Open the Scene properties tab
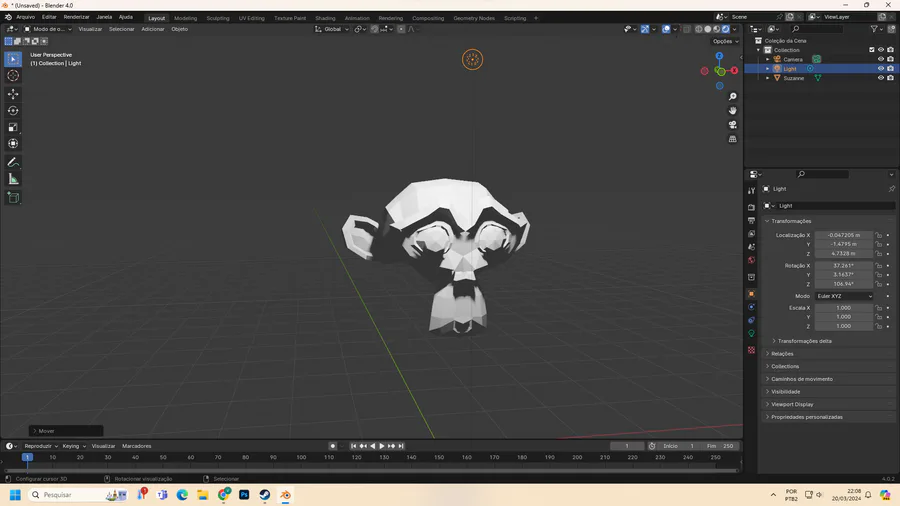This screenshot has width=900, height=506. 751,247
